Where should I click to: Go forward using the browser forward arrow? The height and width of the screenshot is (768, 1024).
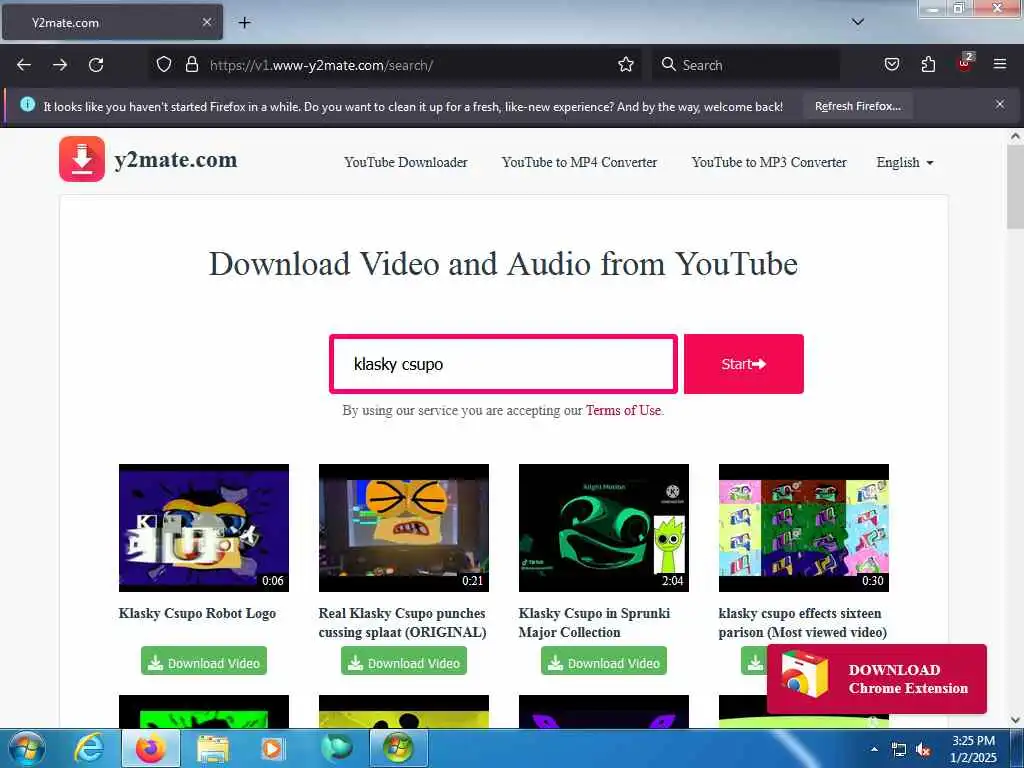click(x=60, y=65)
